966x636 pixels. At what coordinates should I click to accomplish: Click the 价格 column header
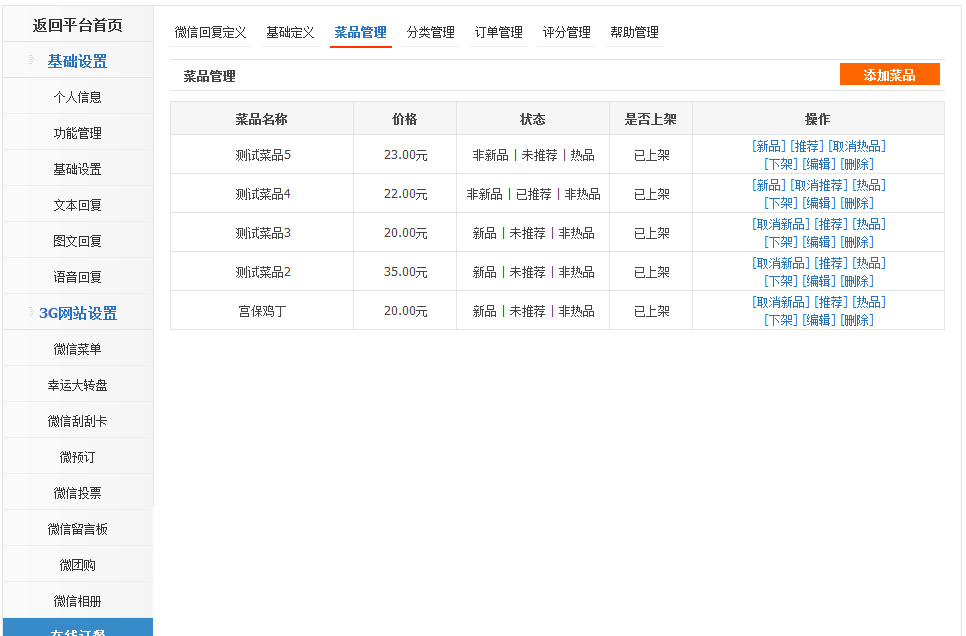pos(404,119)
